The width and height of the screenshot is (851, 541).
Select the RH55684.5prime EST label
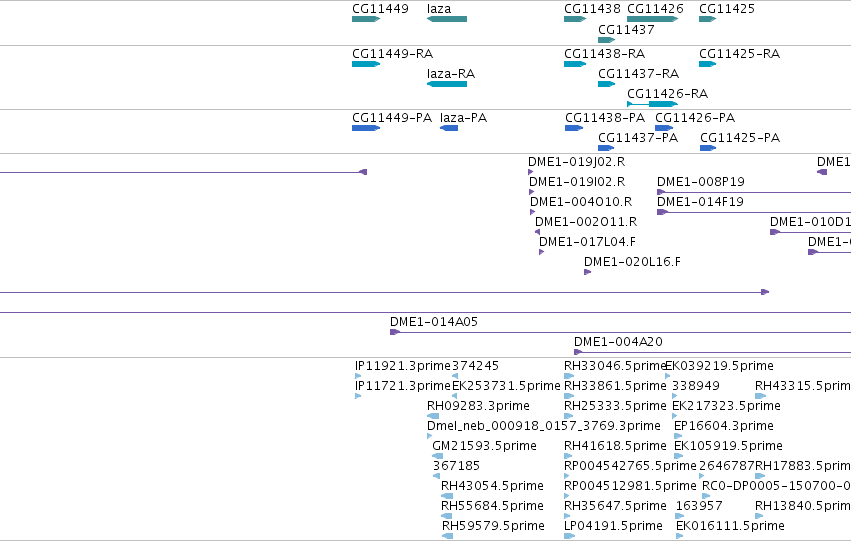tap(492, 506)
